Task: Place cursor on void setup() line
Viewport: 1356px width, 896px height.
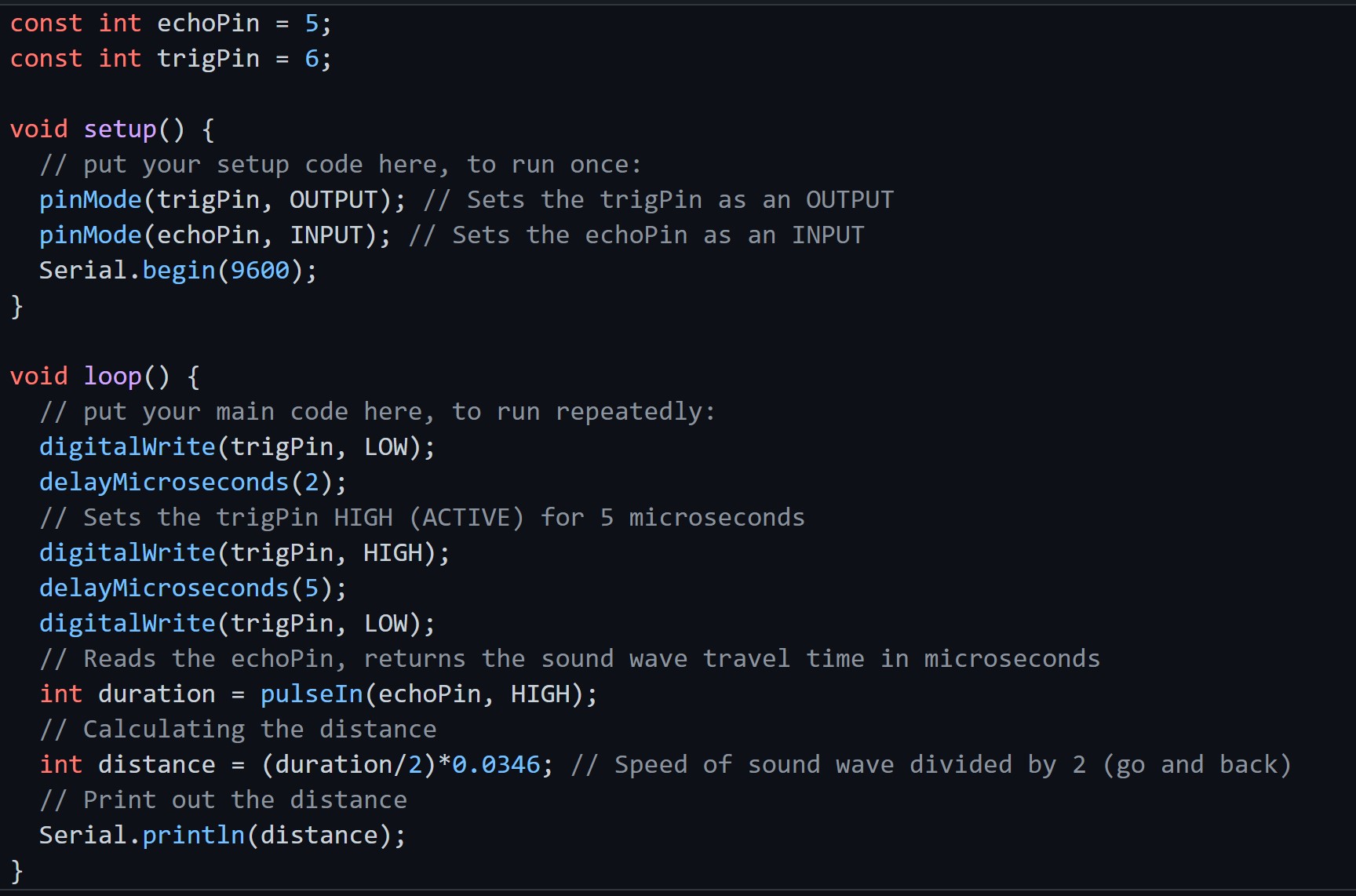Action: 112,129
